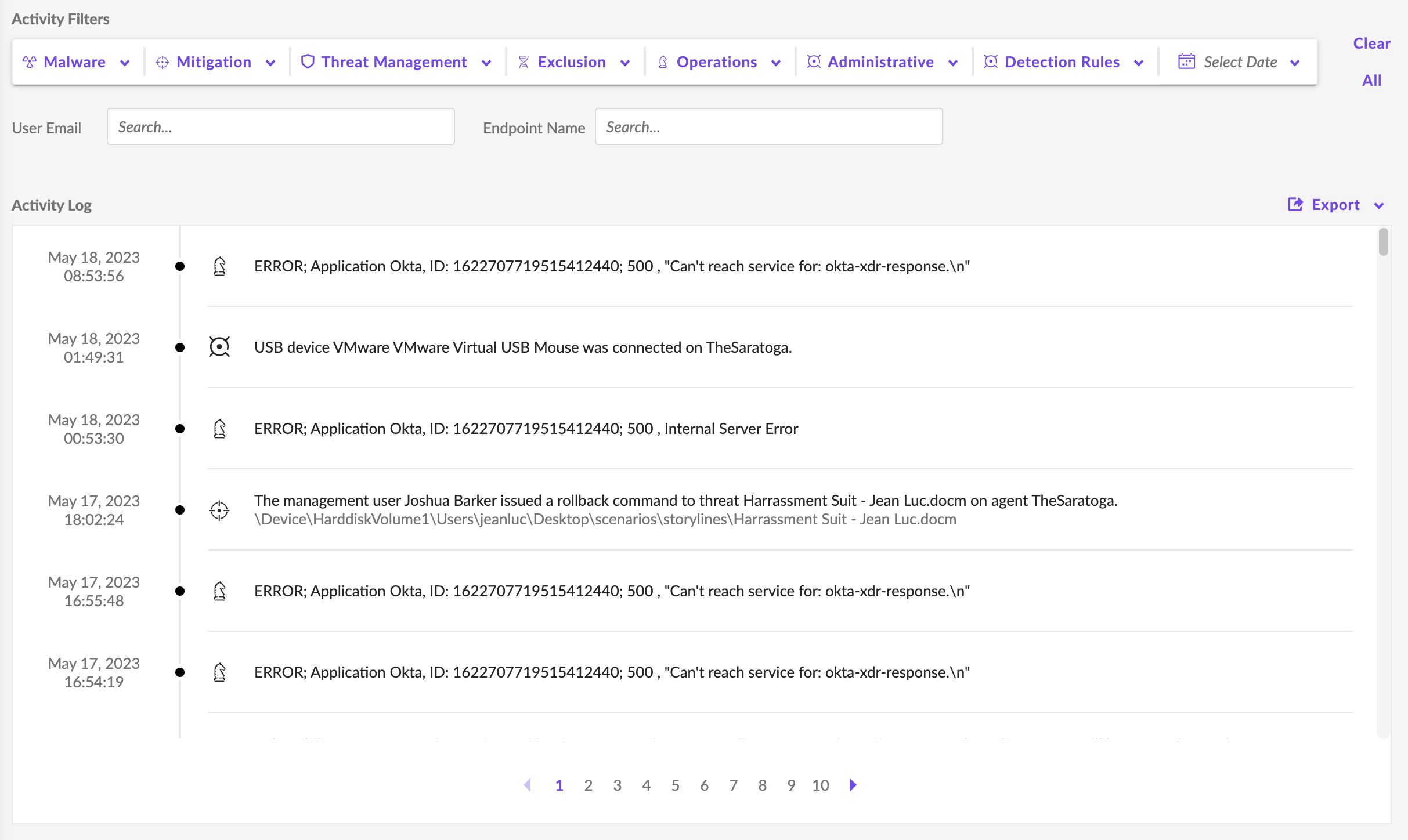Image resolution: width=1408 pixels, height=840 pixels.
Task: Open the Select Date picker dropdown
Action: [x=1295, y=63]
